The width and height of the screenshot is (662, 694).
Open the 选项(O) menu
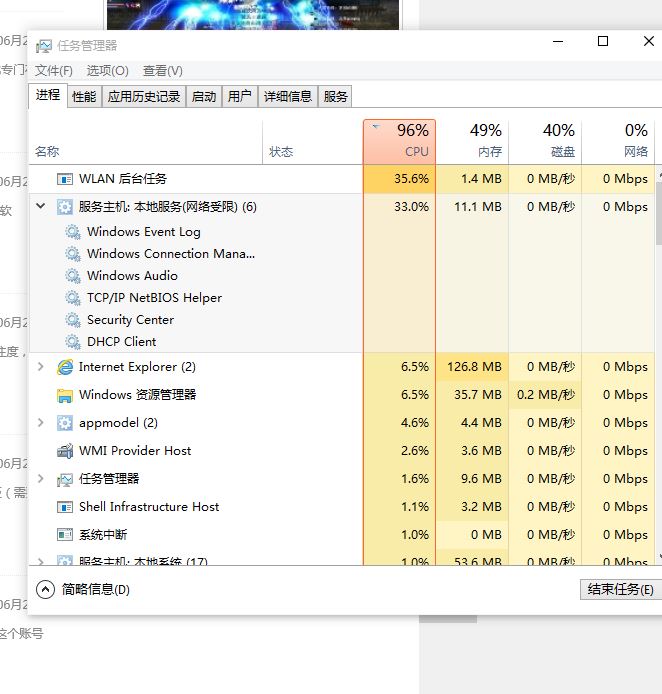click(107, 71)
